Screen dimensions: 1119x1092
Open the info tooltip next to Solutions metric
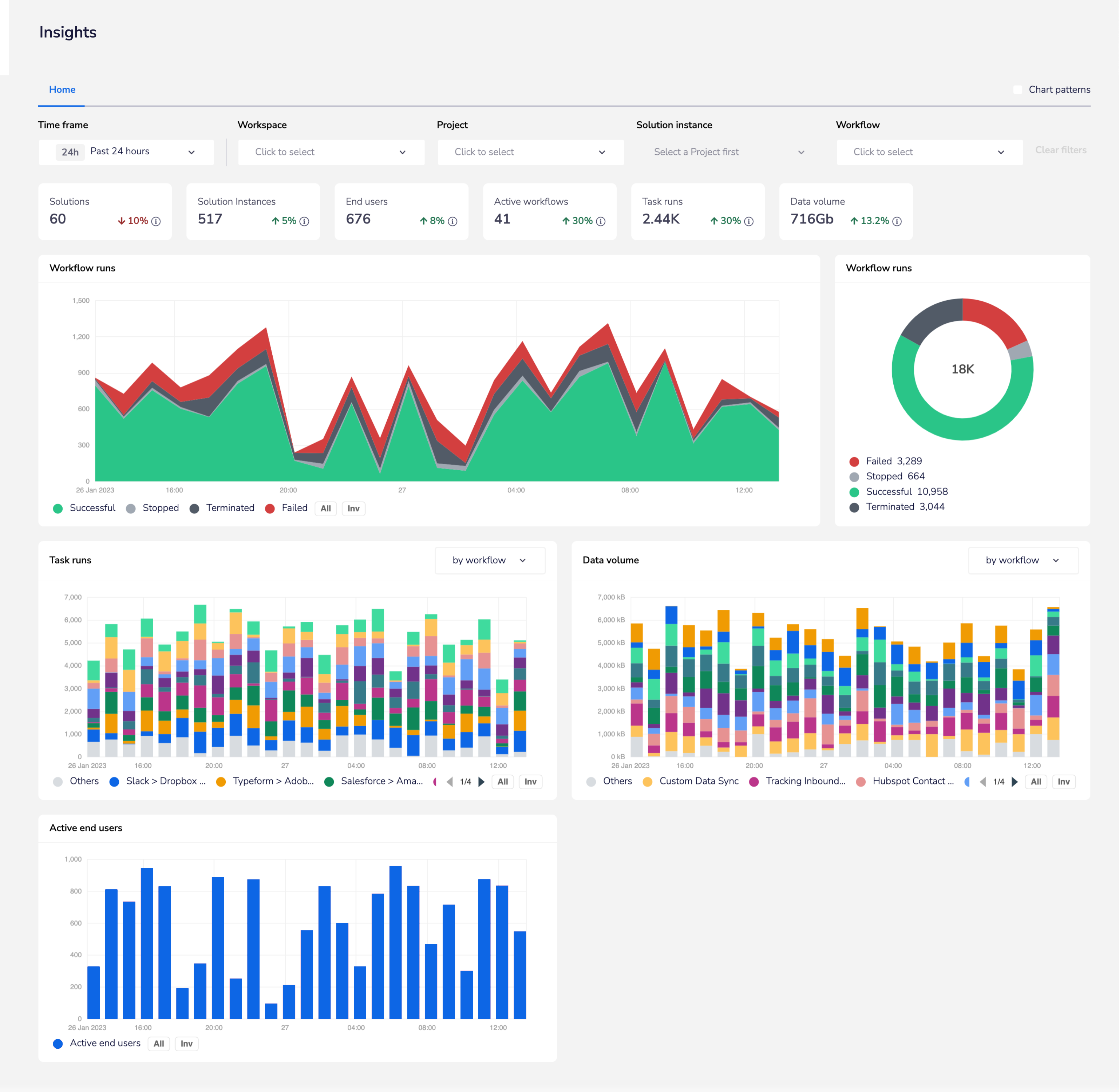pos(155,221)
